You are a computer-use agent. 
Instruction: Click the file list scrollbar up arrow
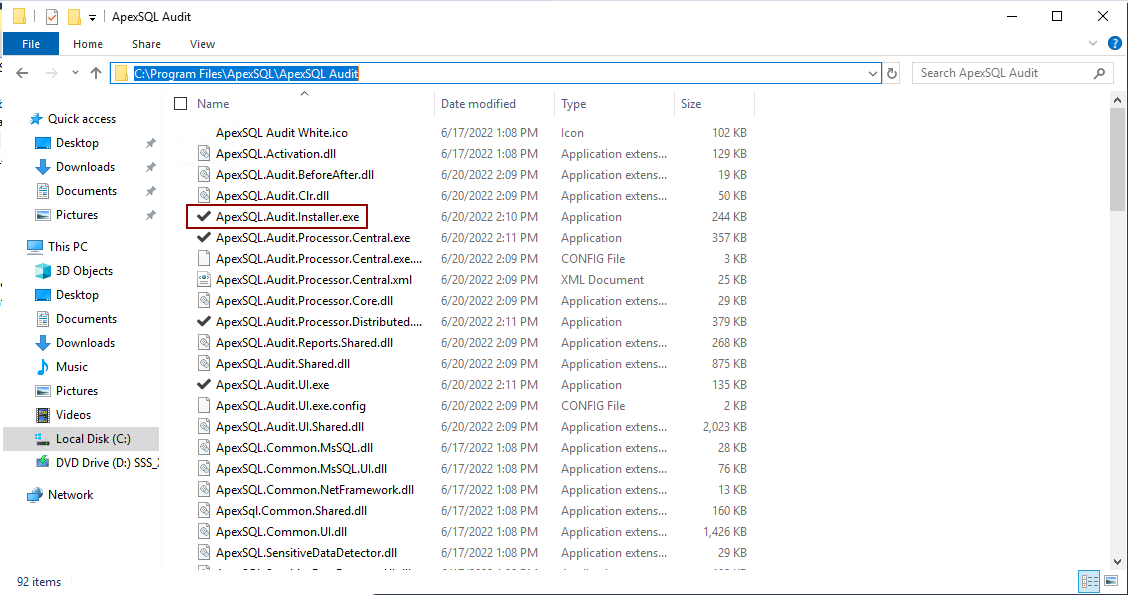[1118, 100]
